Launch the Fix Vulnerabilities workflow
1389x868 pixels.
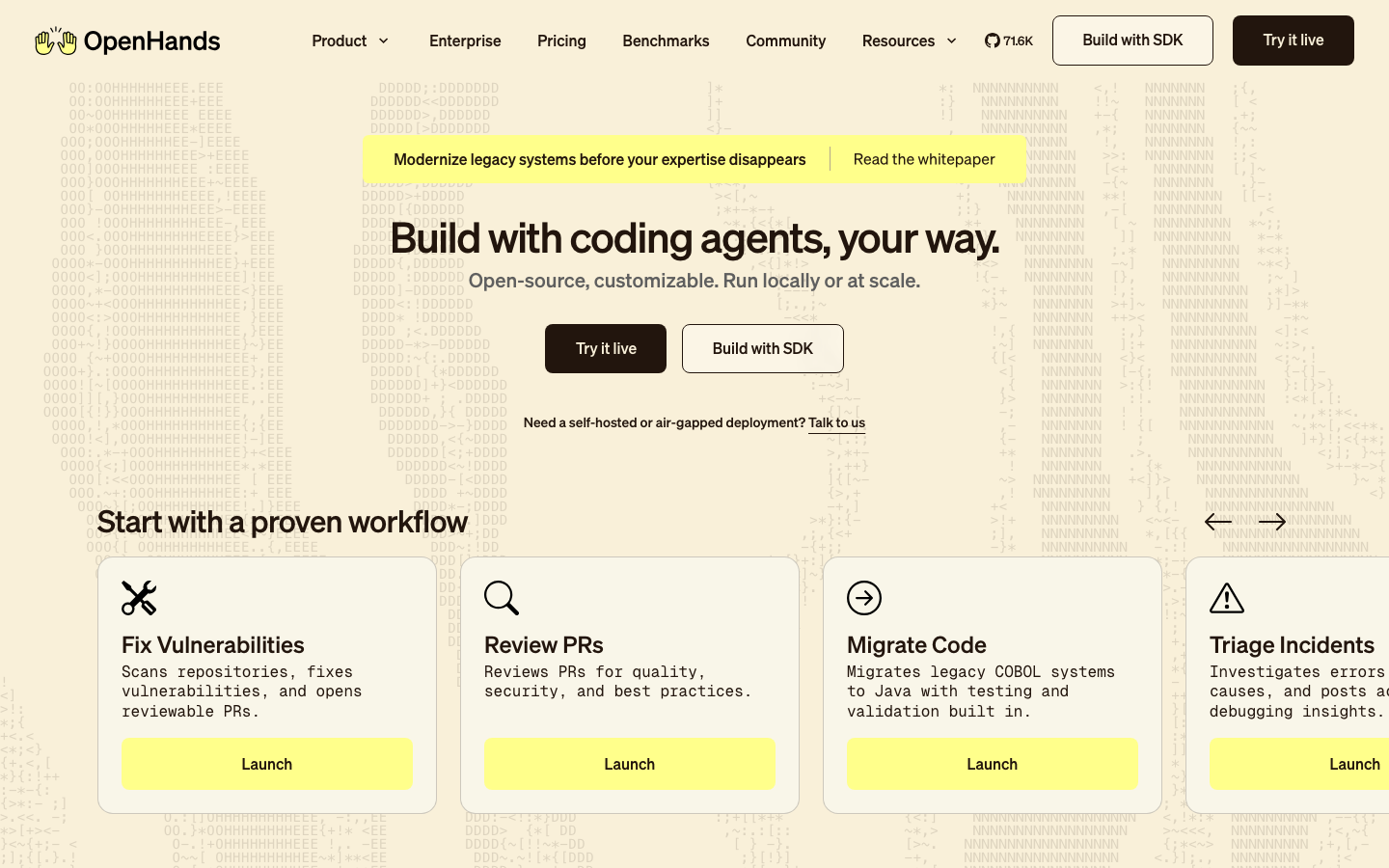coord(266,764)
